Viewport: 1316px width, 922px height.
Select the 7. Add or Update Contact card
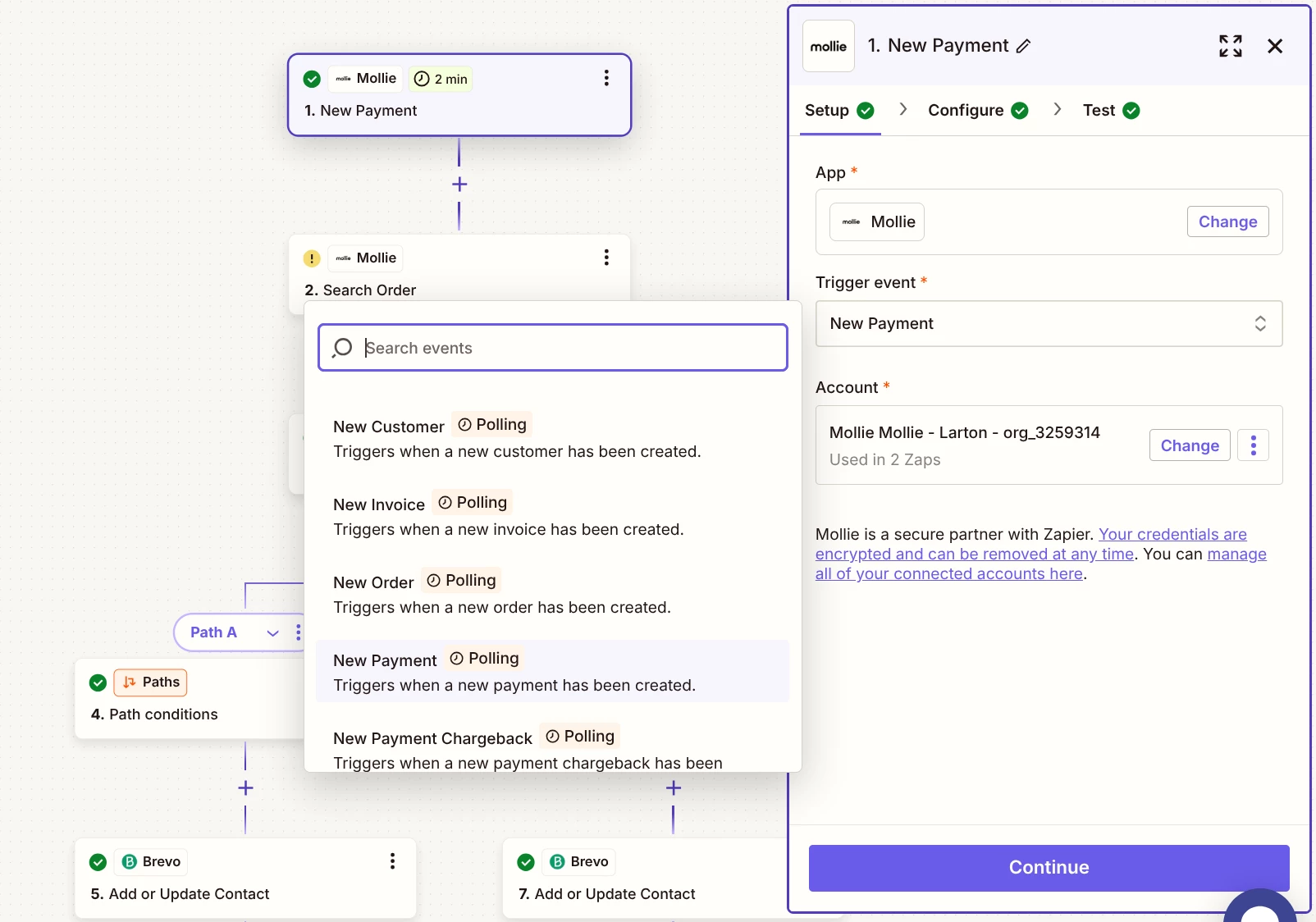point(645,878)
